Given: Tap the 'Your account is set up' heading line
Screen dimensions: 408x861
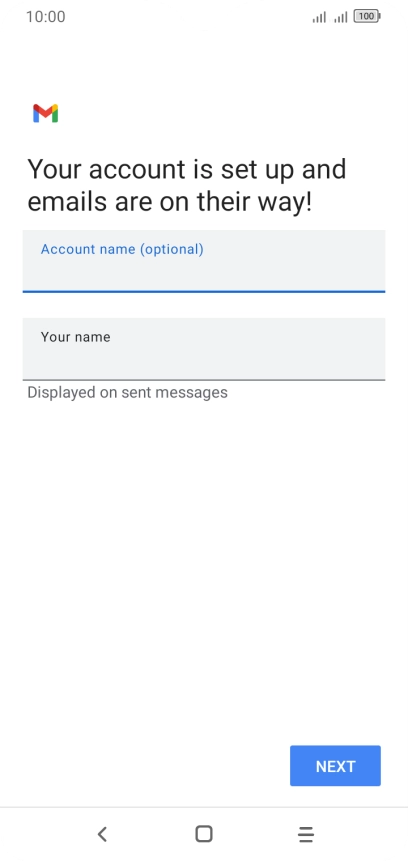Looking at the screenshot, I should (187, 169).
